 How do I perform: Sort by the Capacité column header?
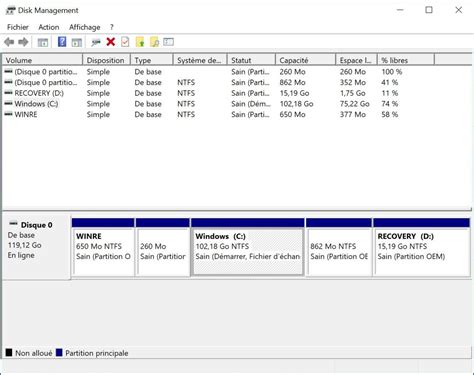(x=306, y=60)
